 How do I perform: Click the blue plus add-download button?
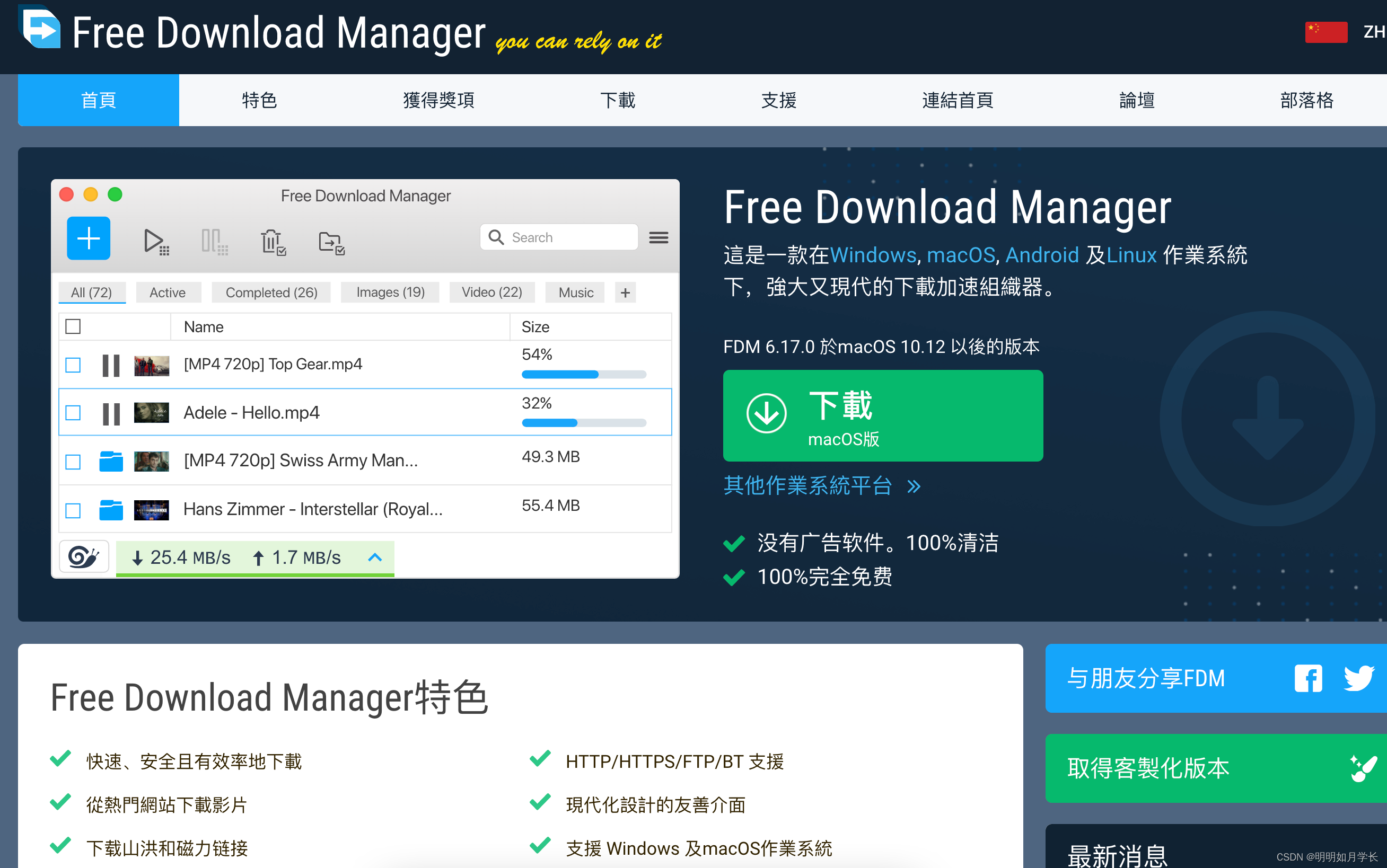click(89, 238)
